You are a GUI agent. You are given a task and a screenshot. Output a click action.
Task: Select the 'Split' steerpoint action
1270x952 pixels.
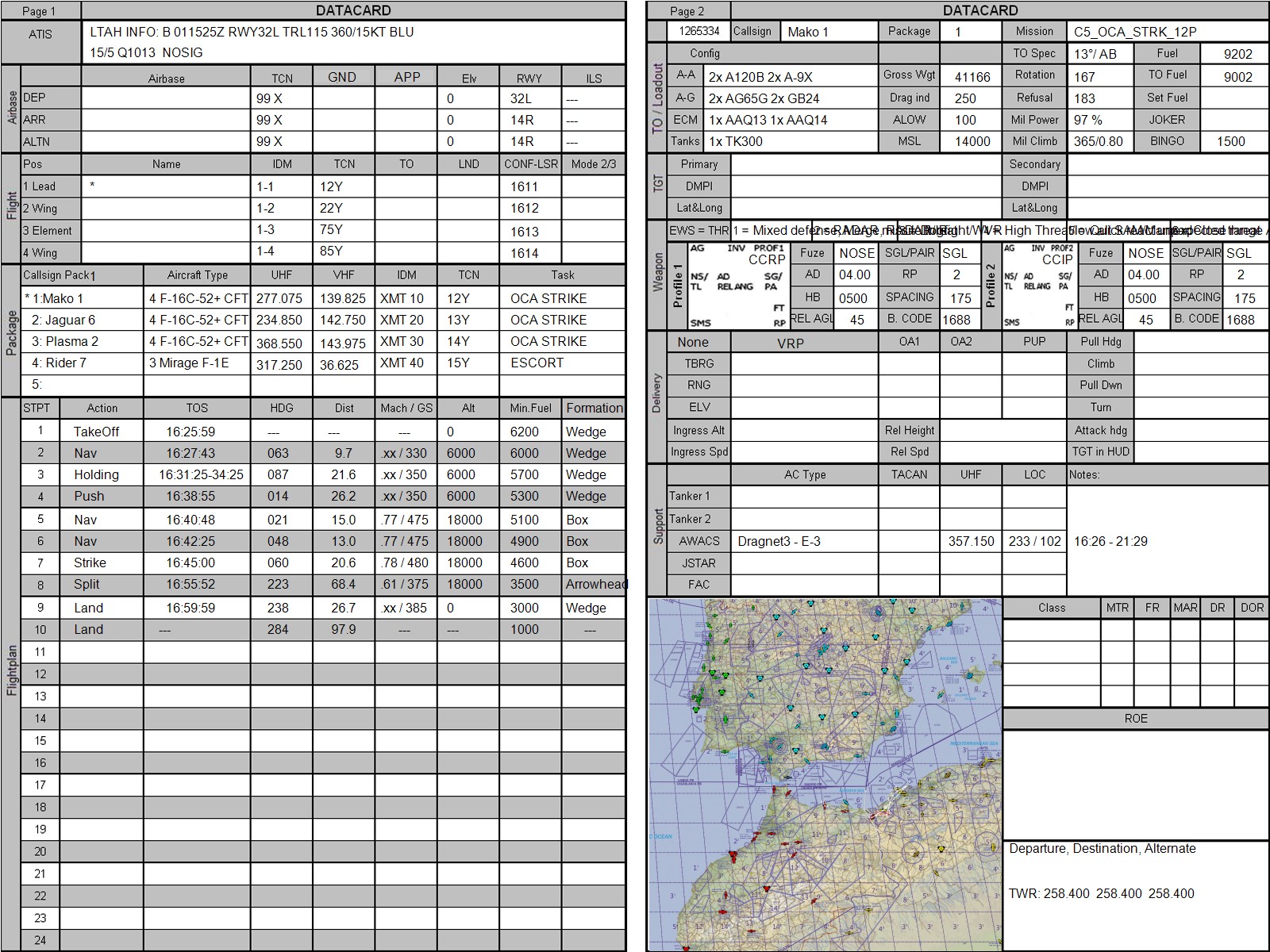[87, 585]
